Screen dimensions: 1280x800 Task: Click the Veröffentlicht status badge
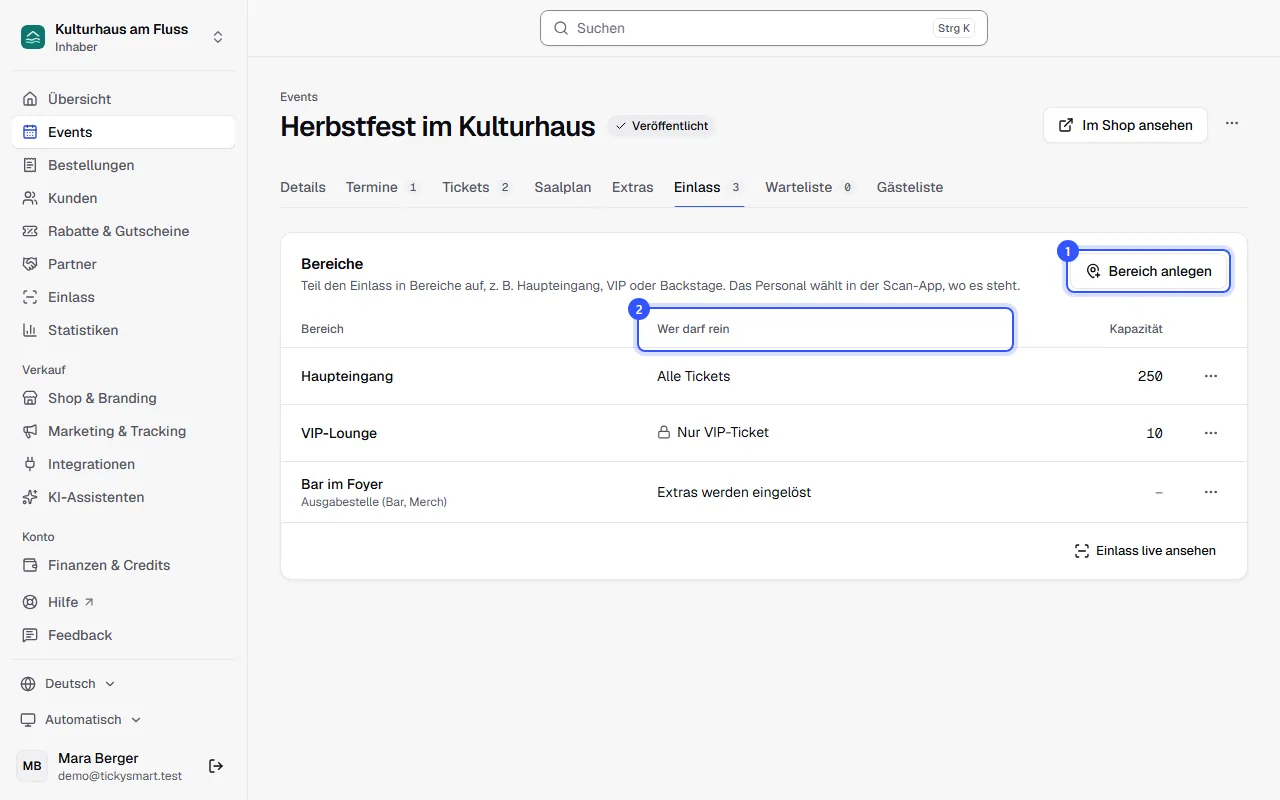pos(662,126)
